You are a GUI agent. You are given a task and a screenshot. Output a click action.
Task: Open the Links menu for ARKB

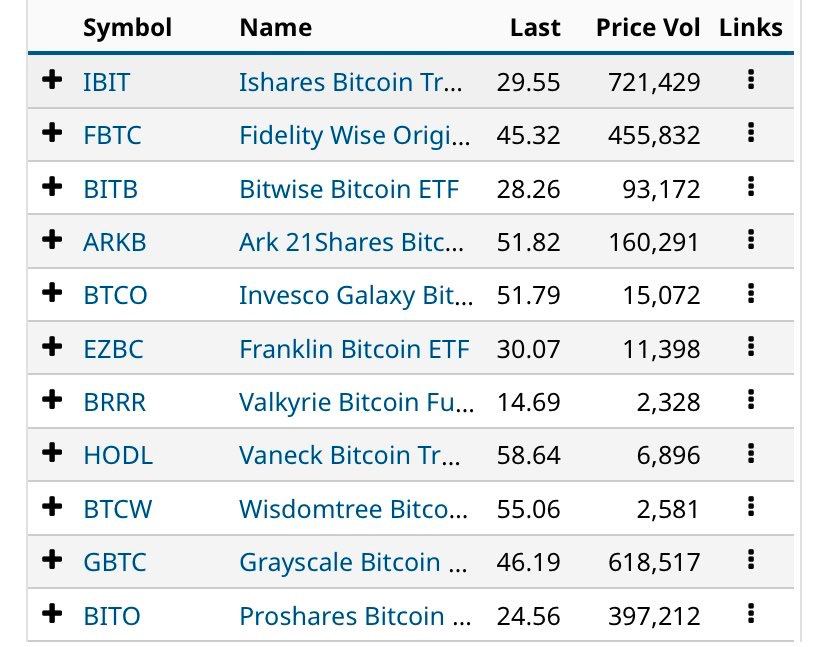coord(751,241)
